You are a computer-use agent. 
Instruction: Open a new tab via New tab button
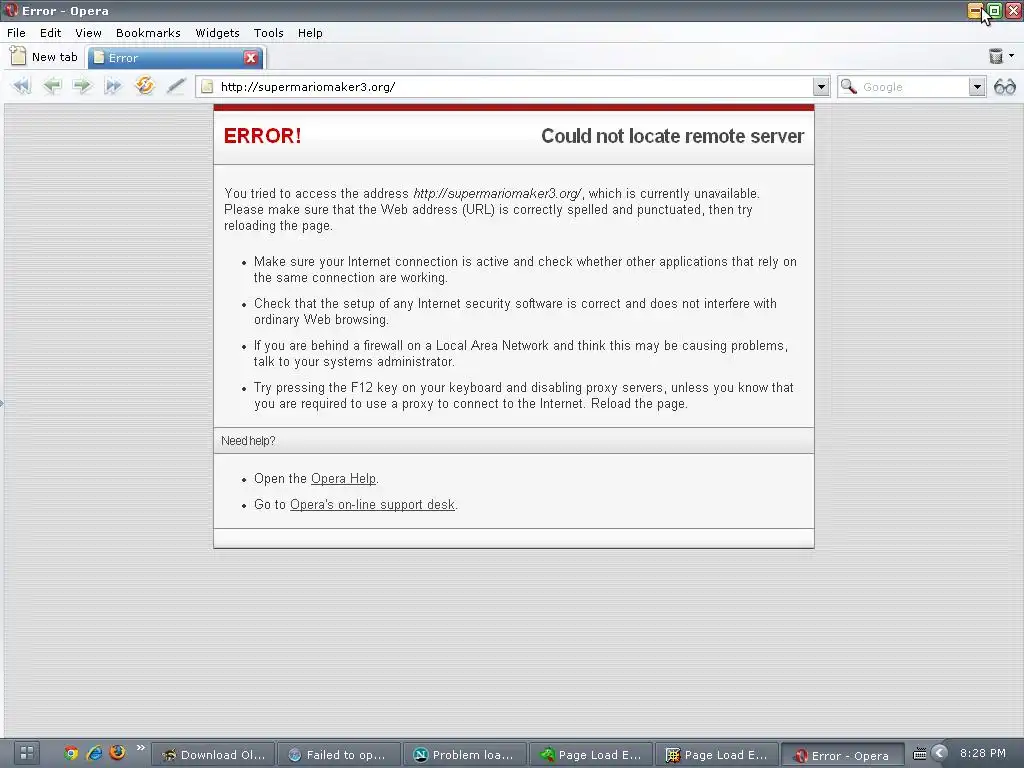tap(44, 57)
